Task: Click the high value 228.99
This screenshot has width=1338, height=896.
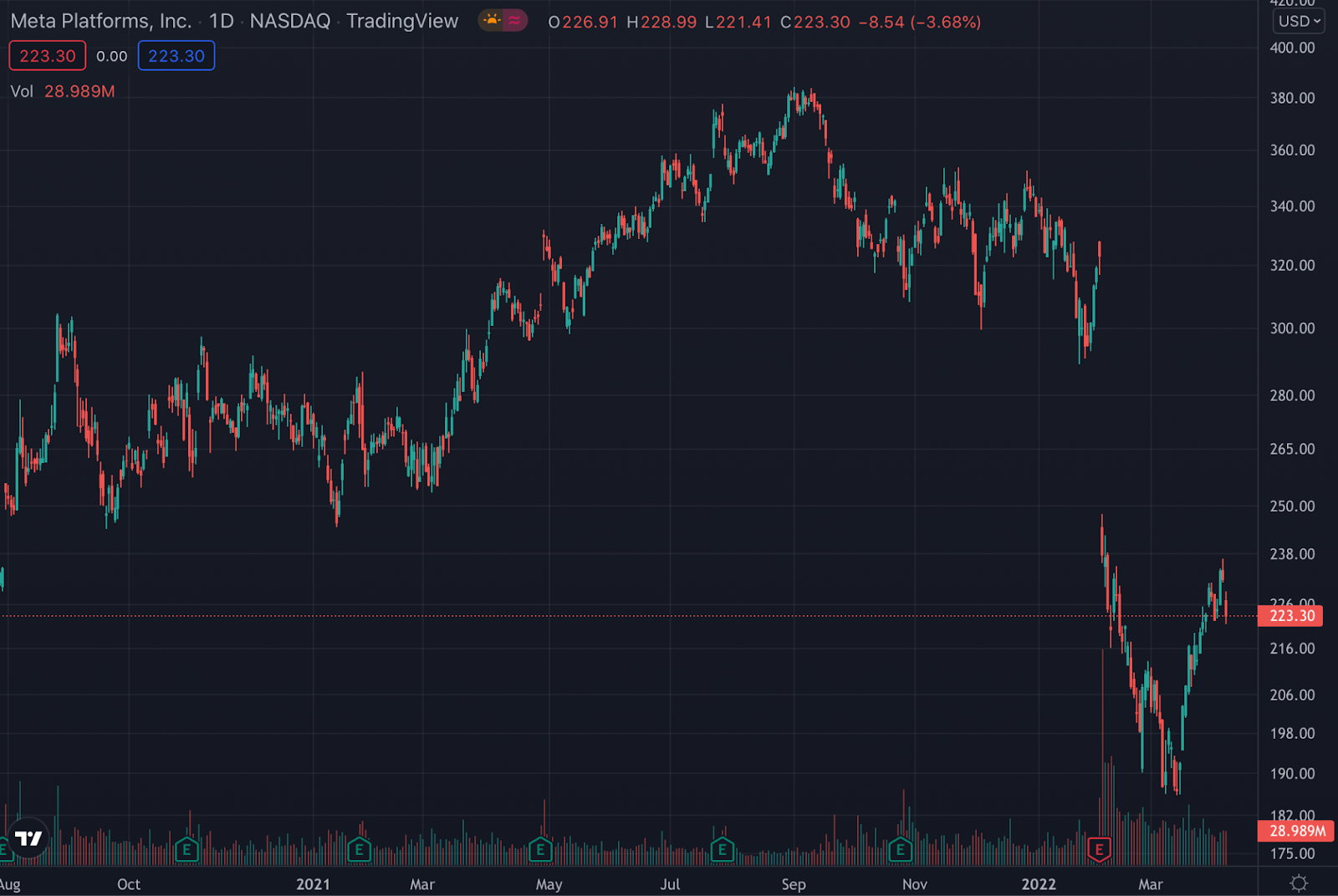Action: coord(669,22)
